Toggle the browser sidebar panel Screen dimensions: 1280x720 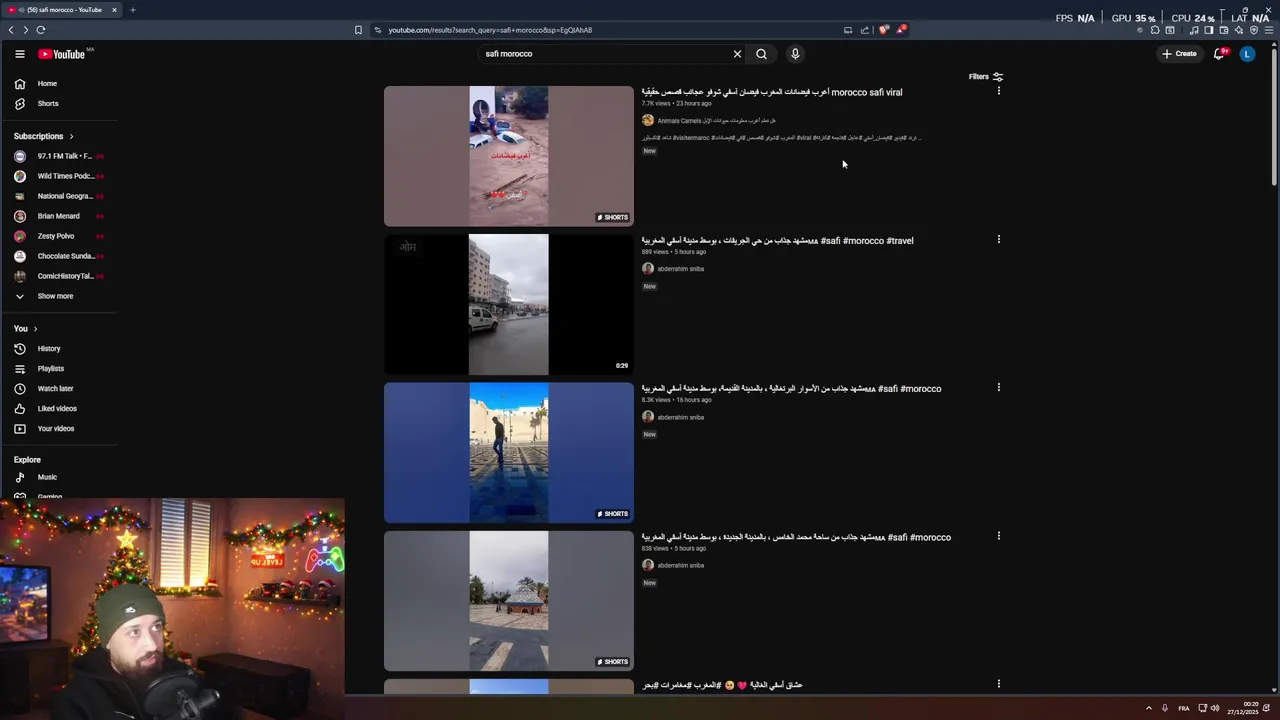point(1208,30)
